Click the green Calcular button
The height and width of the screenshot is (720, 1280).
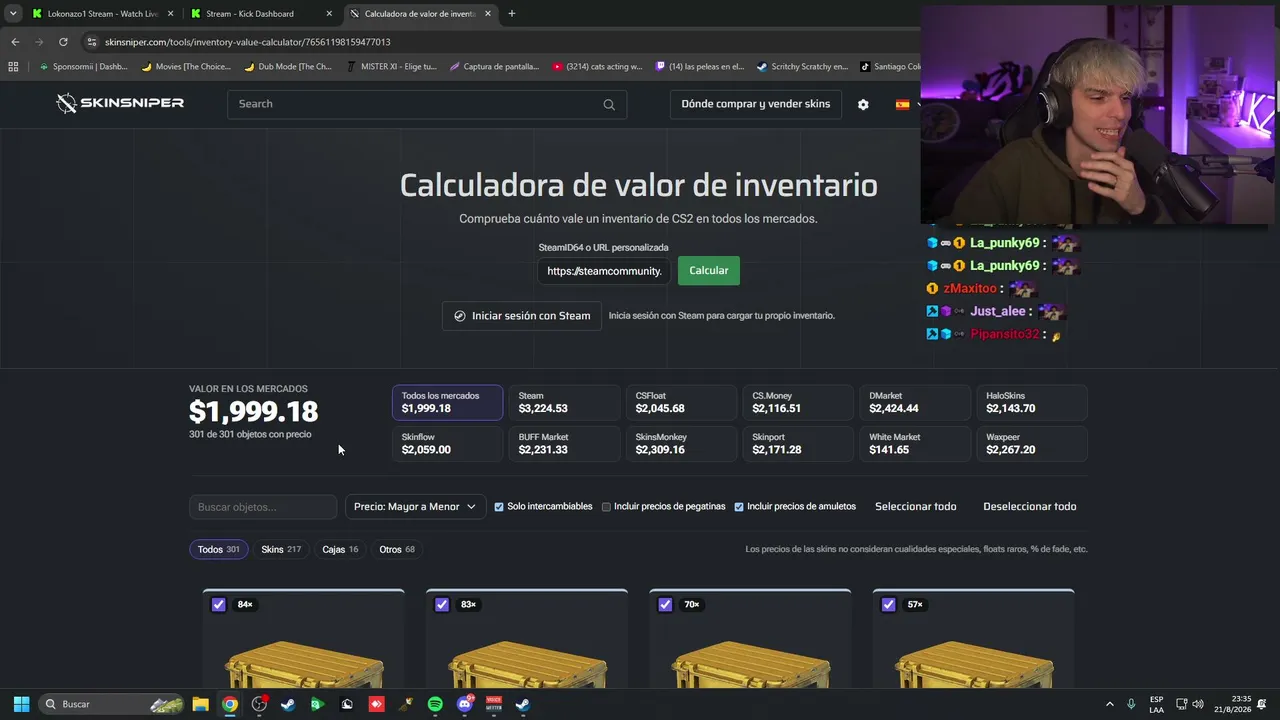pos(709,271)
